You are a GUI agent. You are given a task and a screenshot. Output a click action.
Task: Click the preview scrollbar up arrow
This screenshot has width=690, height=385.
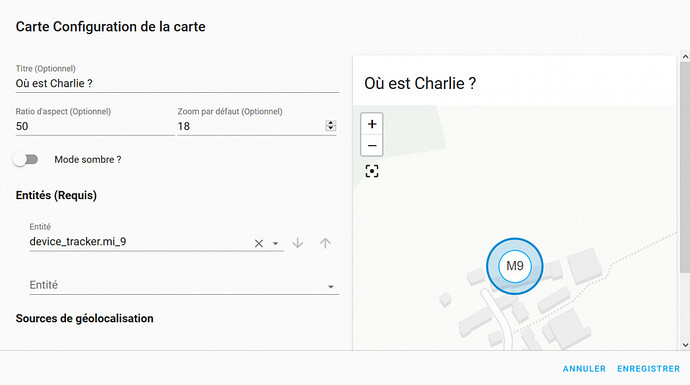point(685,57)
